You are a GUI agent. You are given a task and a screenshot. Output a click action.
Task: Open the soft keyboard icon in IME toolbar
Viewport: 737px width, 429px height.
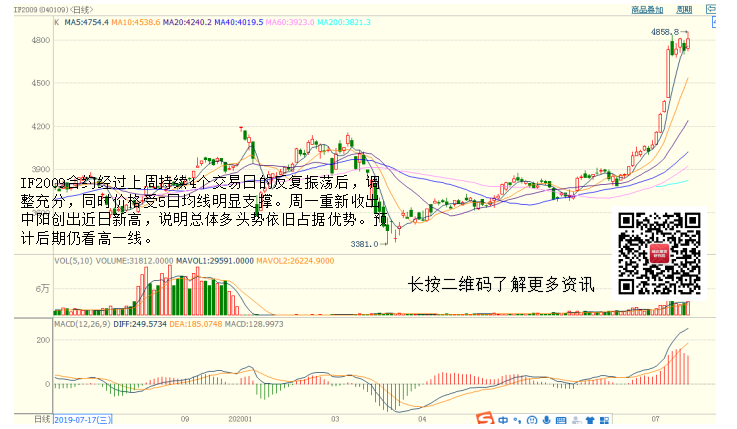562,420
